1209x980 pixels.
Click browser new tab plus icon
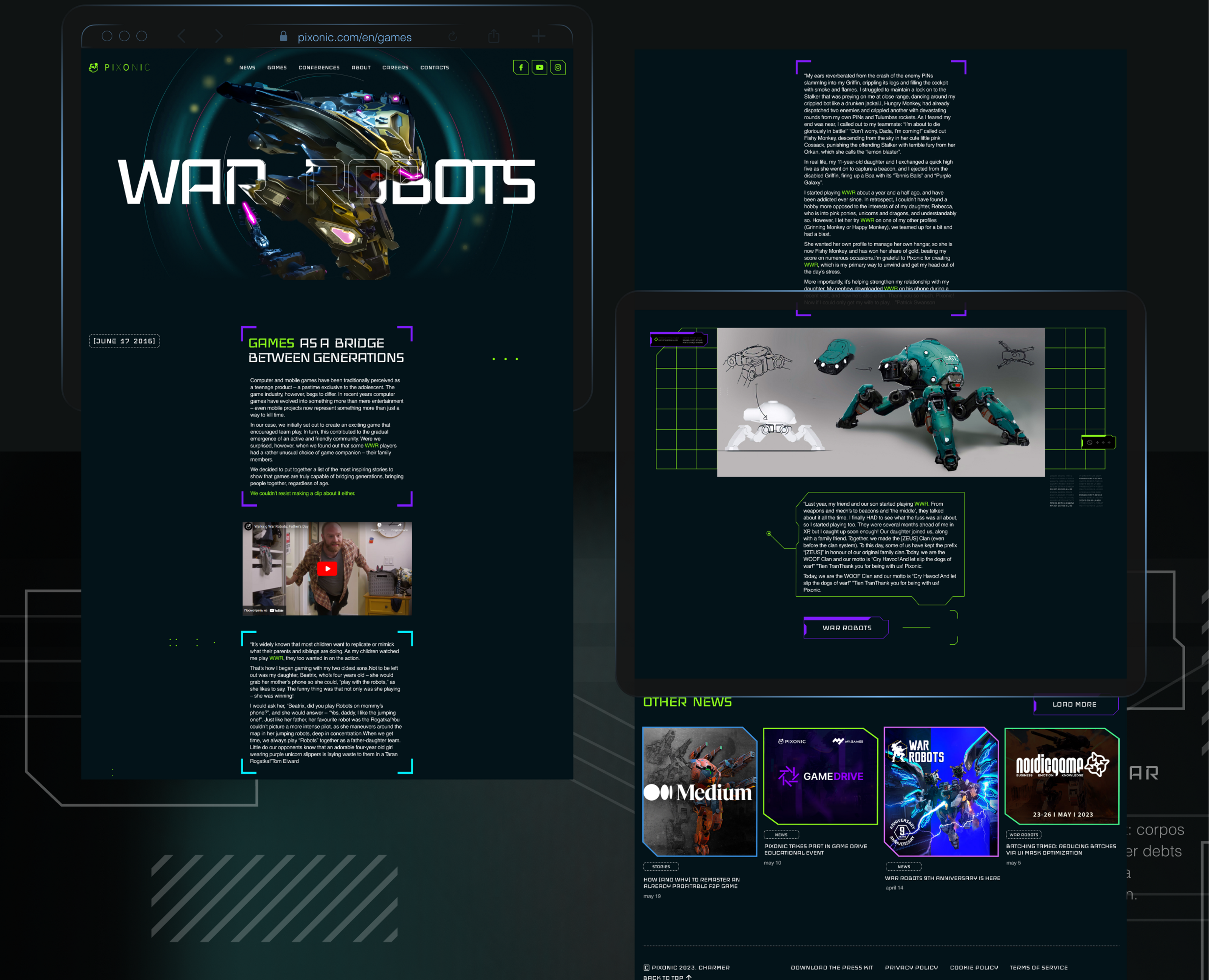538,37
